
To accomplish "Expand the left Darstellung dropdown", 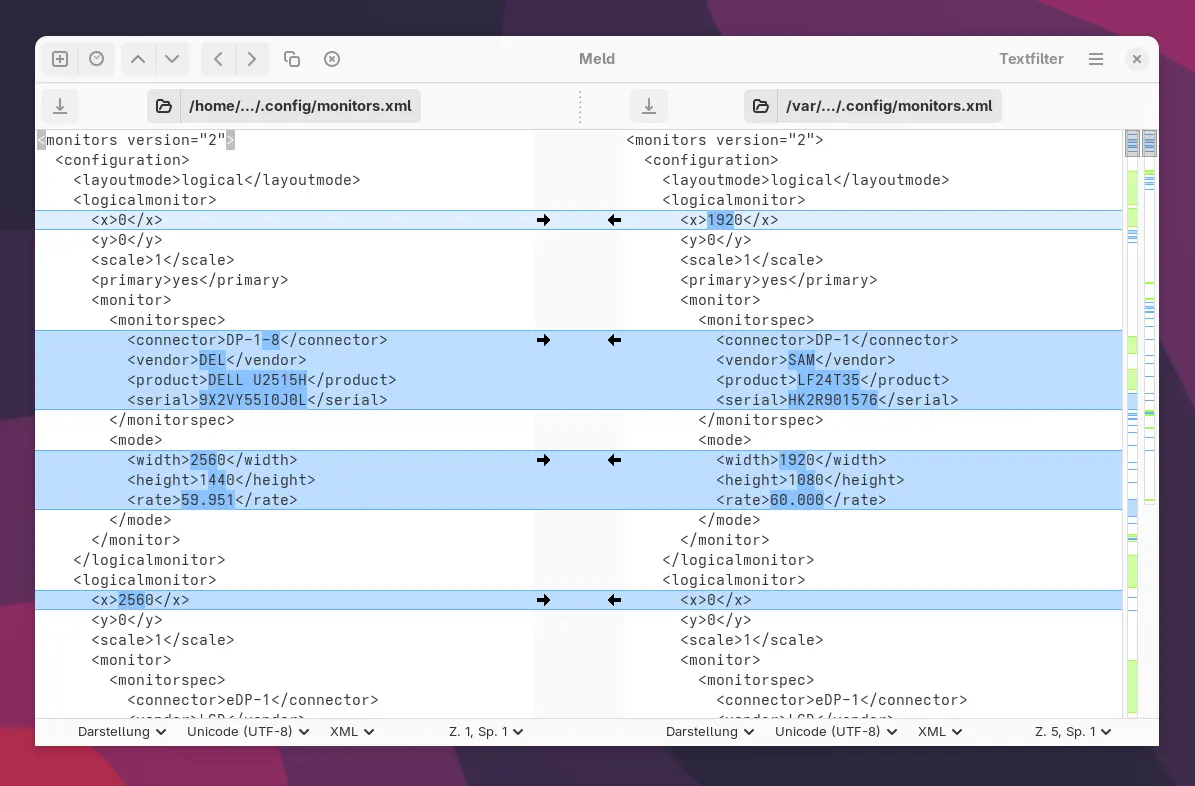I will (x=121, y=732).
